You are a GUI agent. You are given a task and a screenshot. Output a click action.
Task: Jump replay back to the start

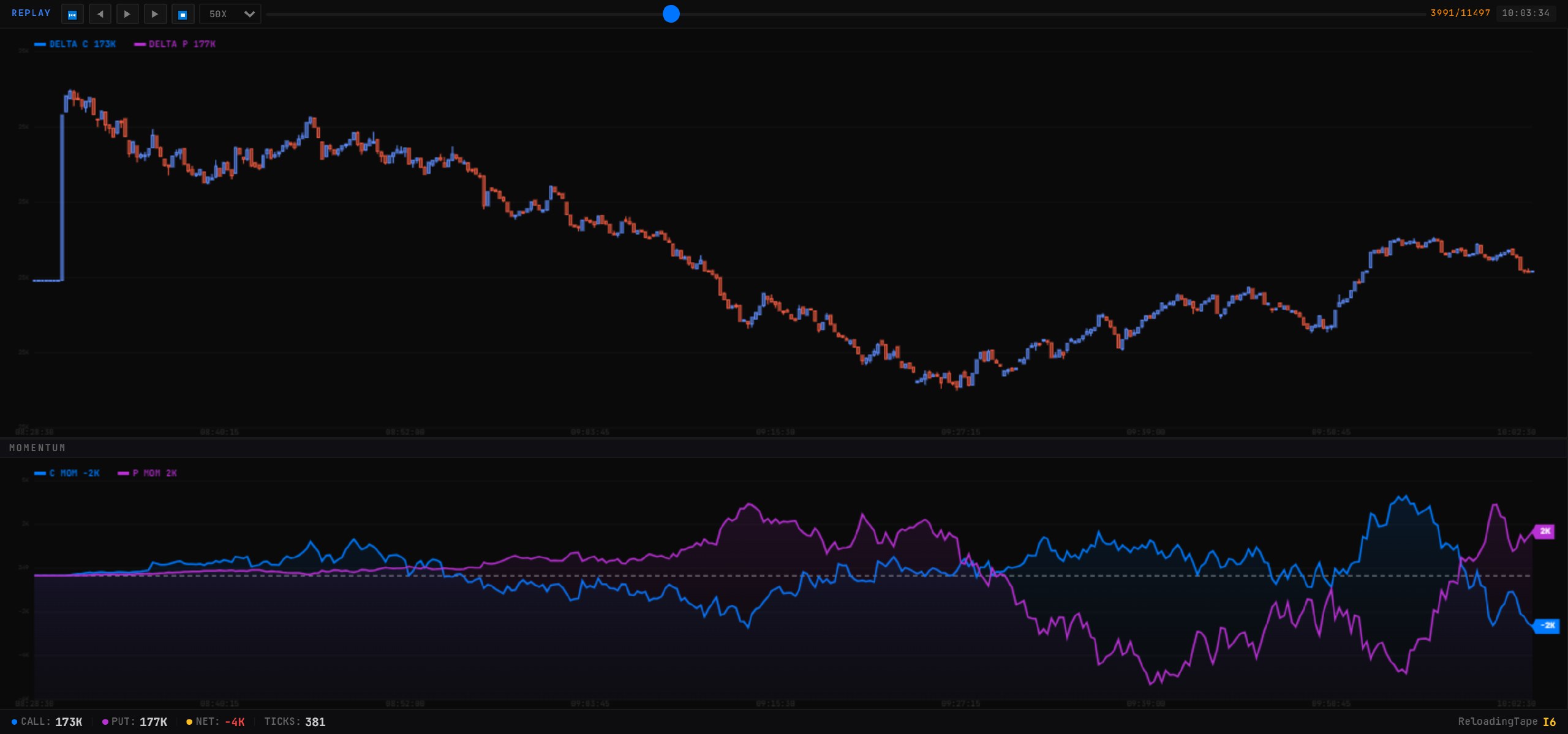[x=72, y=14]
